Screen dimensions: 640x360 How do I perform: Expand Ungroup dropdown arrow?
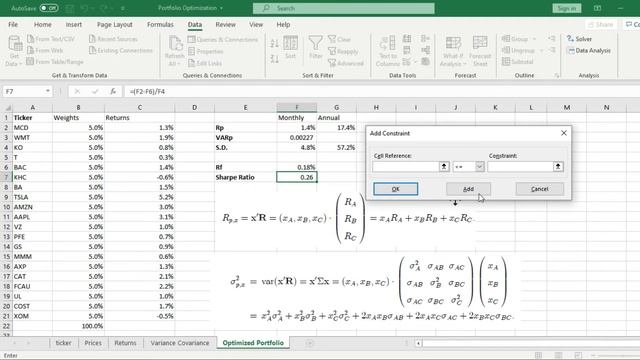[541, 51]
